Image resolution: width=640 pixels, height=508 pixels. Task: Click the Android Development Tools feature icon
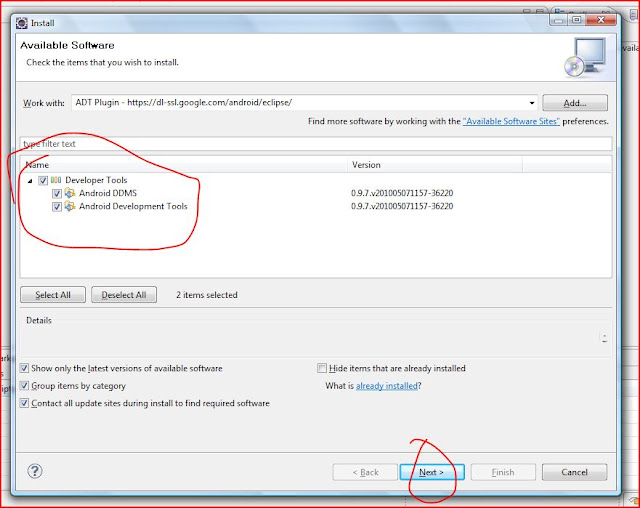[70, 206]
